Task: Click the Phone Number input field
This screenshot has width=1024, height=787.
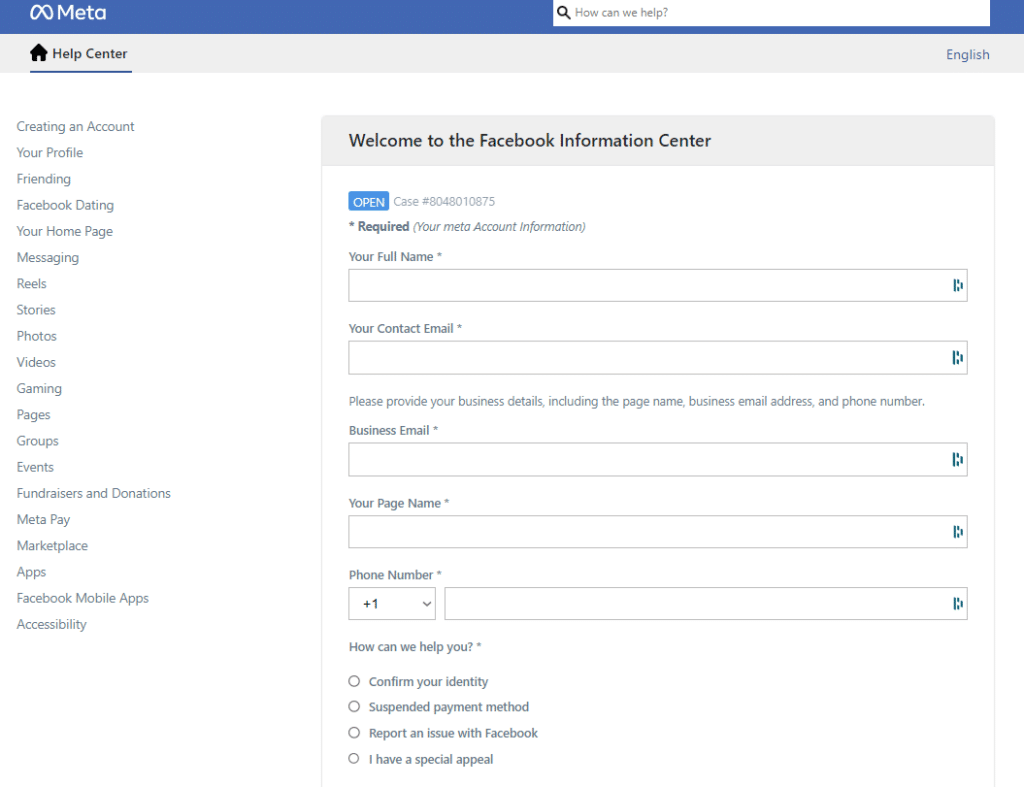Action: [705, 603]
